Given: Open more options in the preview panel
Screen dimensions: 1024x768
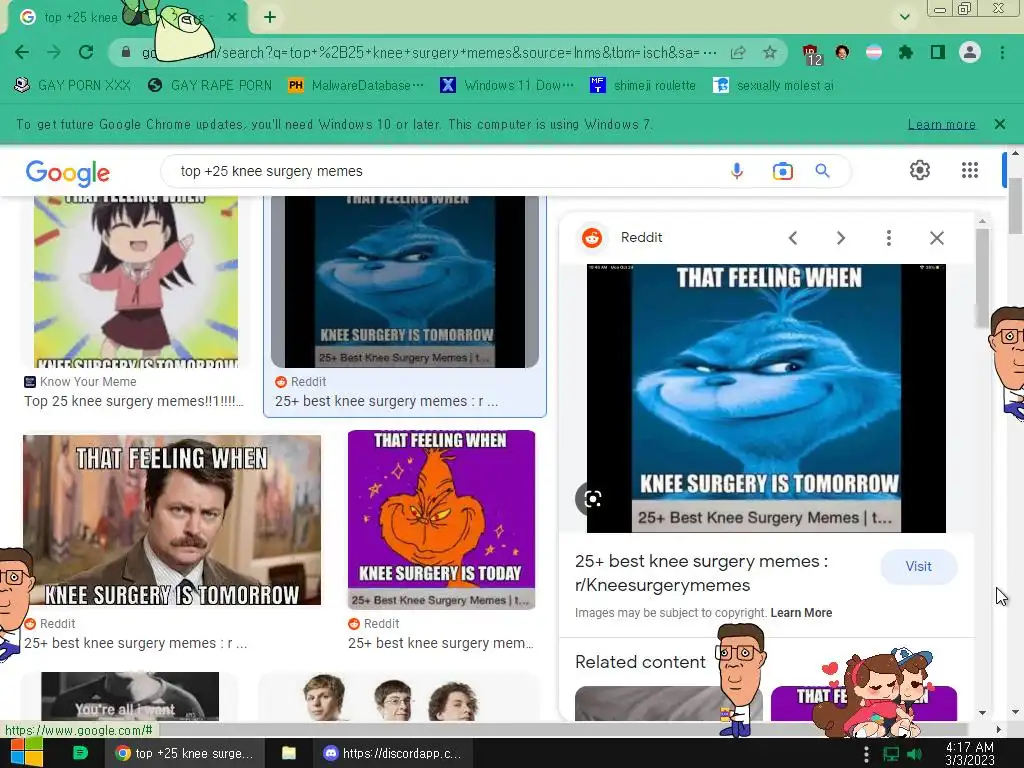Looking at the screenshot, I should point(889,238).
